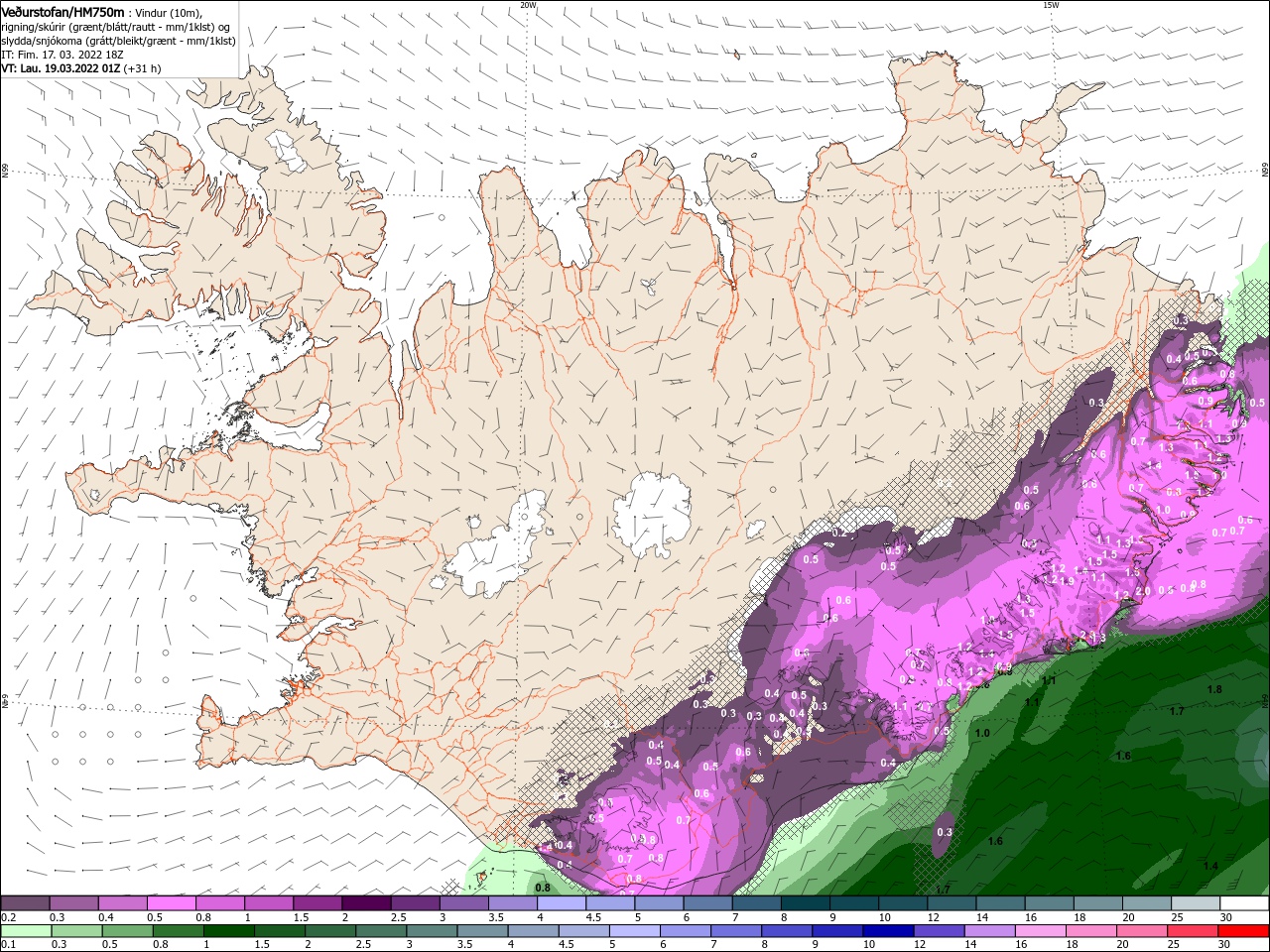Viewport: 1270px width, 952px height.
Task: Click the light lavender upper-row swatch between 4 and 4.5
Action: coord(562,902)
